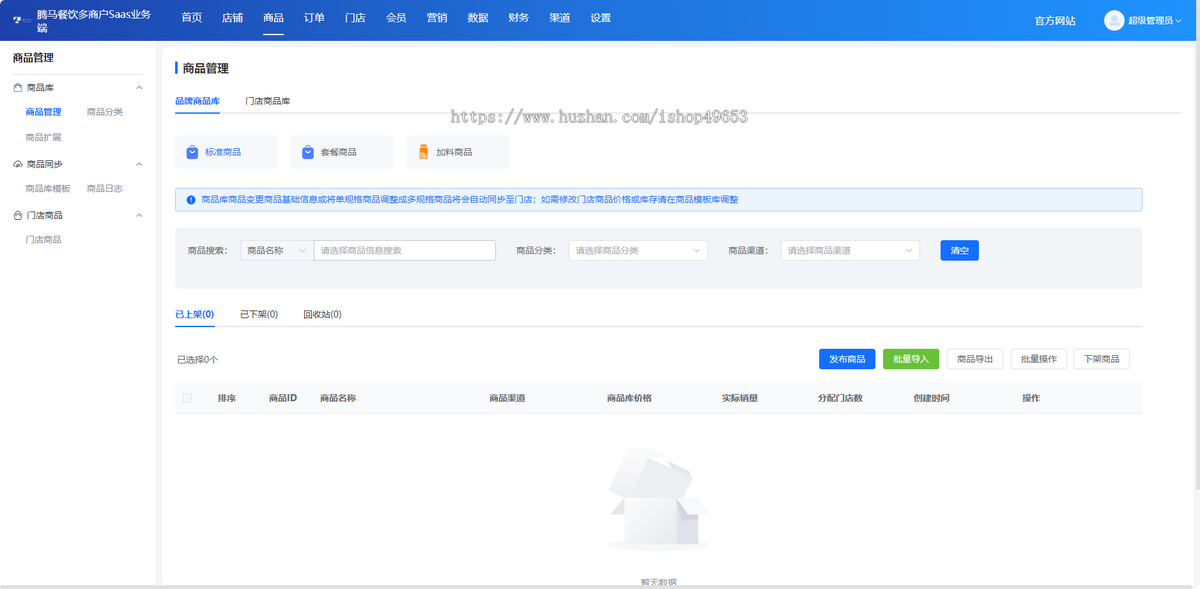Open the 商品渠道 dropdown
This screenshot has width=1200, height=589.
click(849, 249)
